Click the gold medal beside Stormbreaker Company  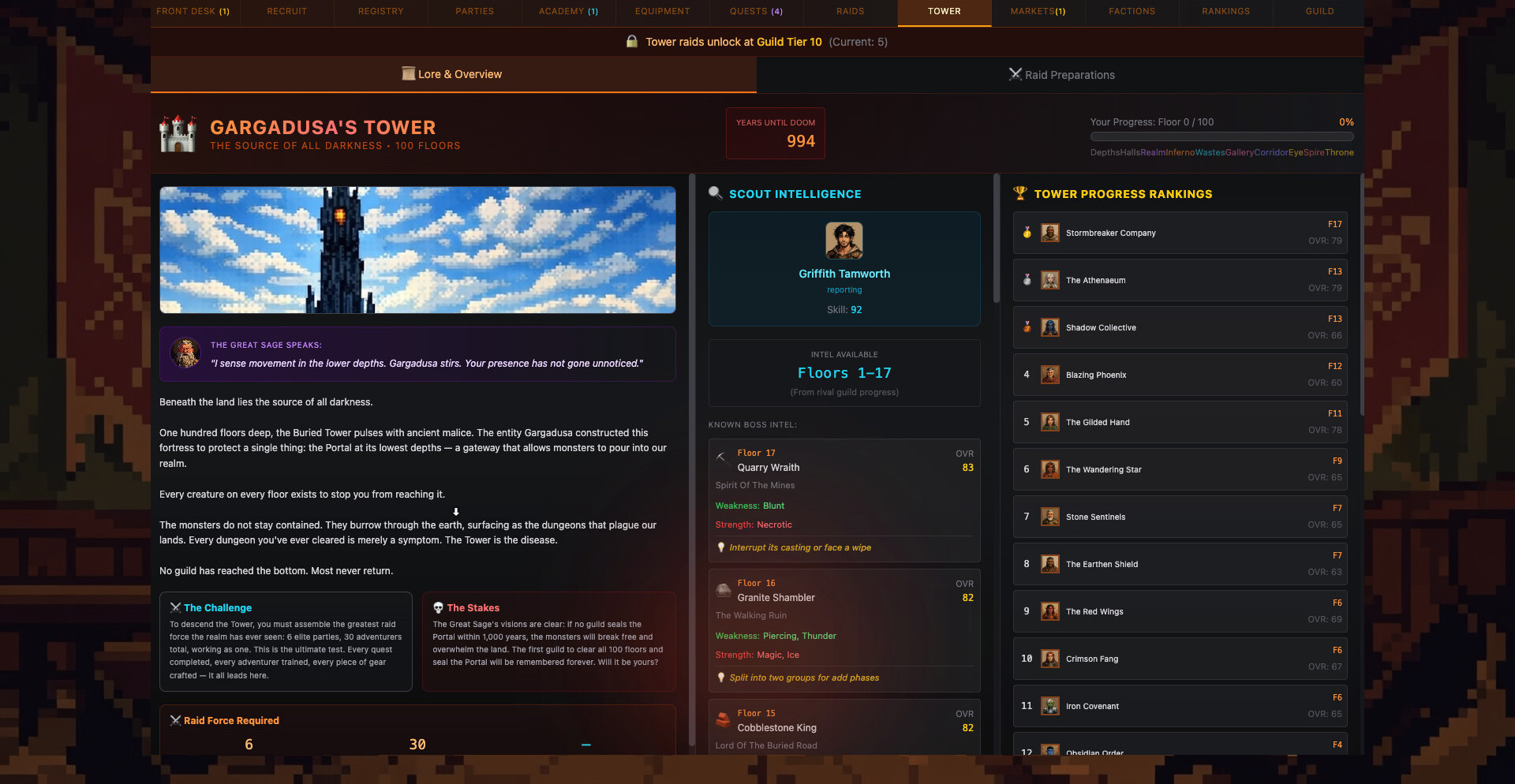coord(1027,233)
